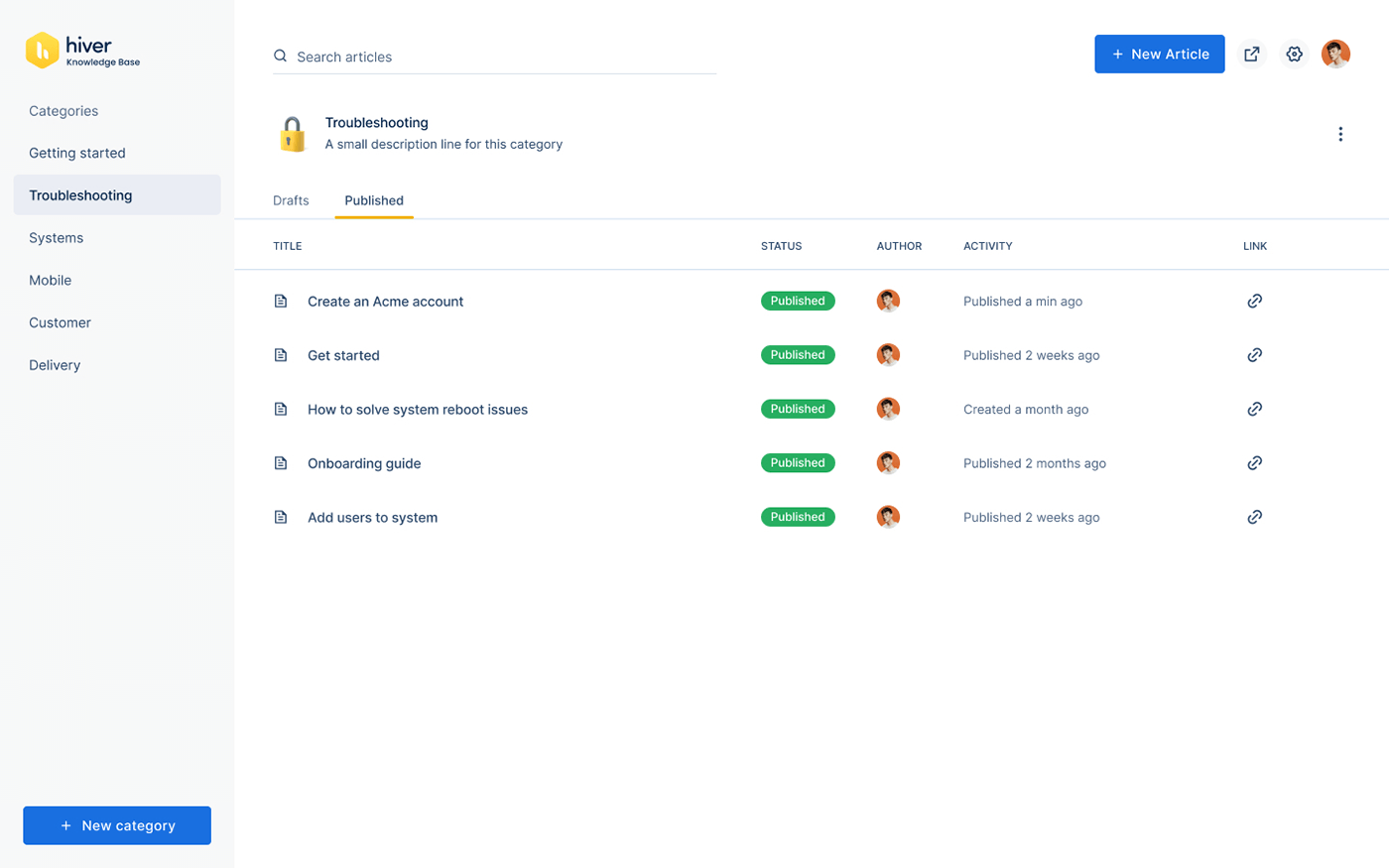Click the TITLE column header
The width and height of the screenshot is (1389, 868).
coord(288,246)
